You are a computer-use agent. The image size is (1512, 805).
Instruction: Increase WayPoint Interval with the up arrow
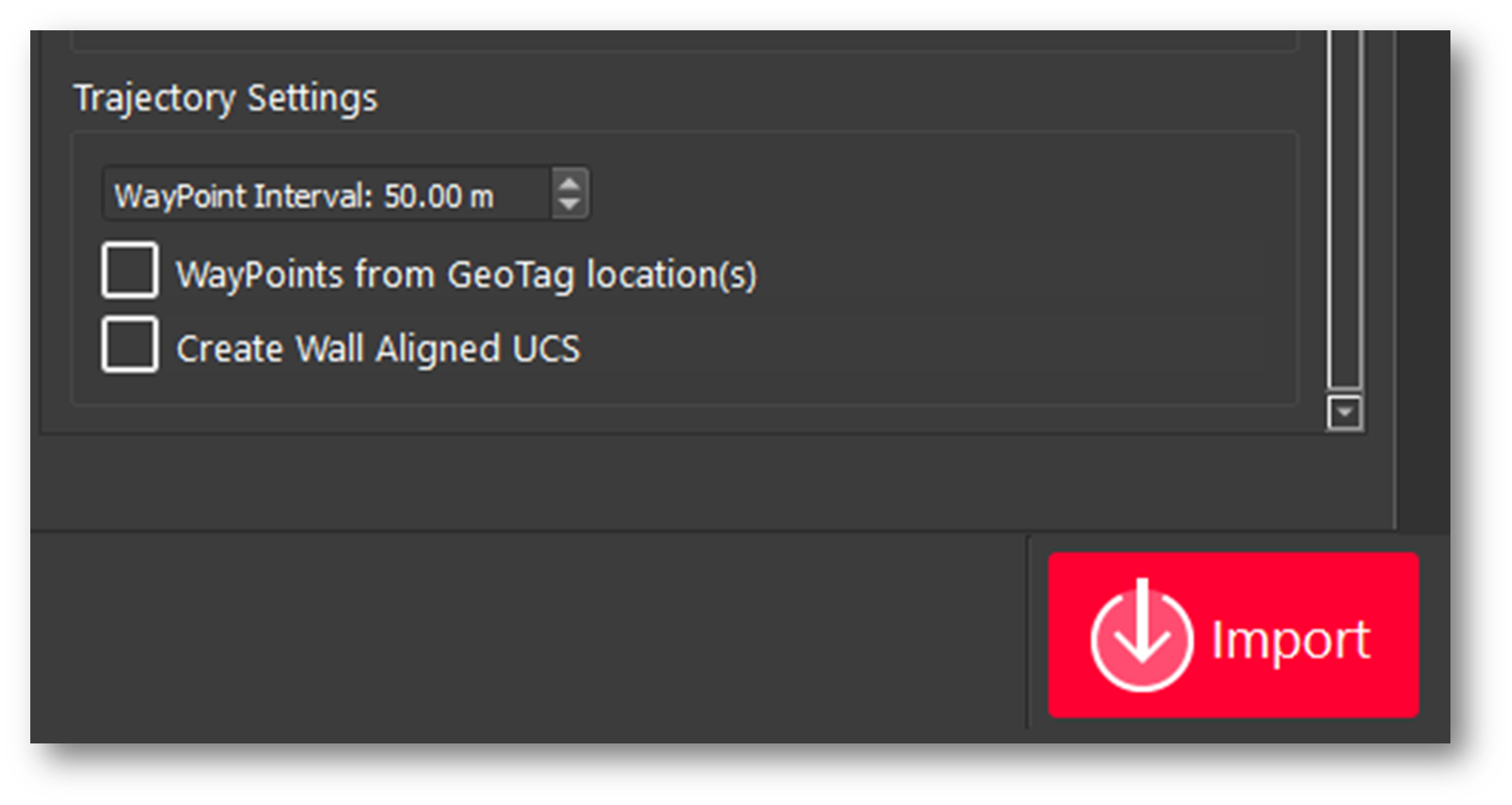(x=569, y=183)
